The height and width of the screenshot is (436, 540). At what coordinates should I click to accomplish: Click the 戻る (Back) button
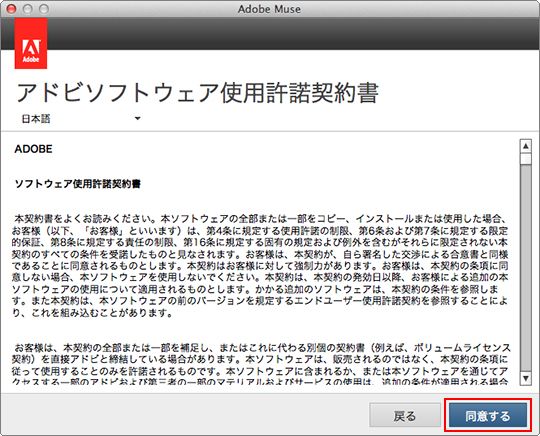(x=405, y=415)
